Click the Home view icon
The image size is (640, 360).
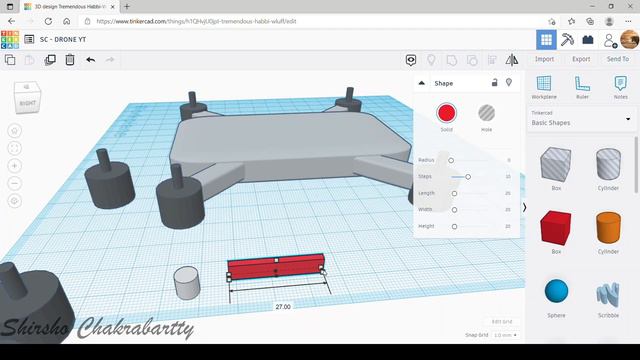point(15,131)
